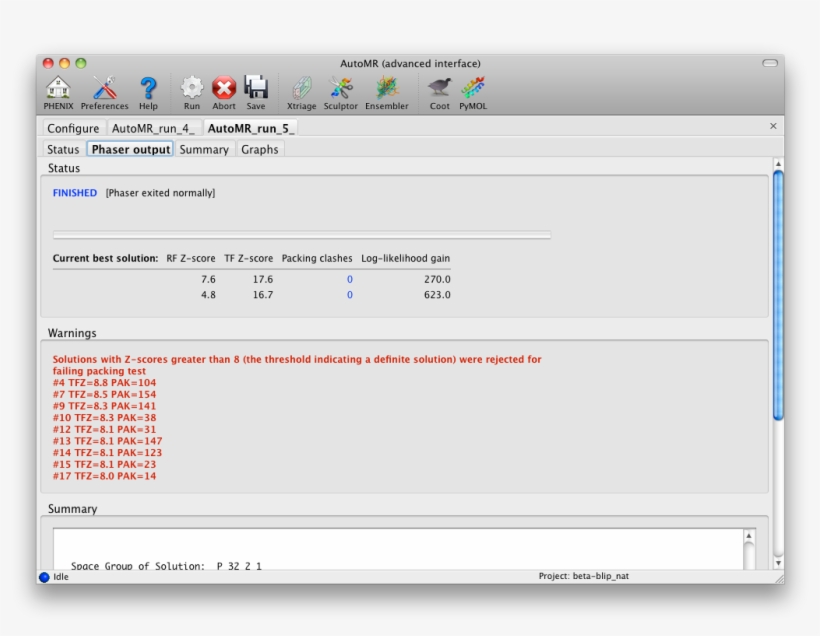Abort the current run
This screenshot has height=636, width=820.
pos(223,87)
